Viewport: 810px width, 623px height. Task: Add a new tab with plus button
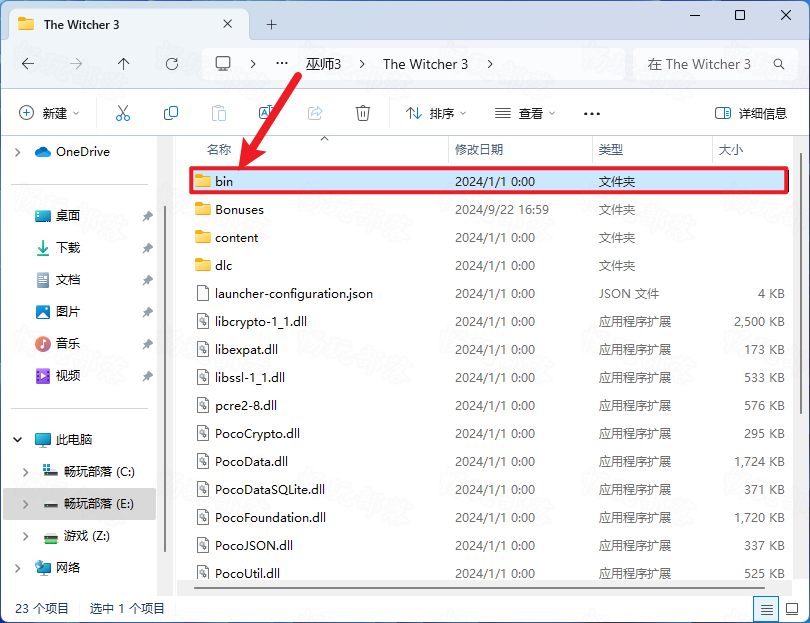click(271, 24)
